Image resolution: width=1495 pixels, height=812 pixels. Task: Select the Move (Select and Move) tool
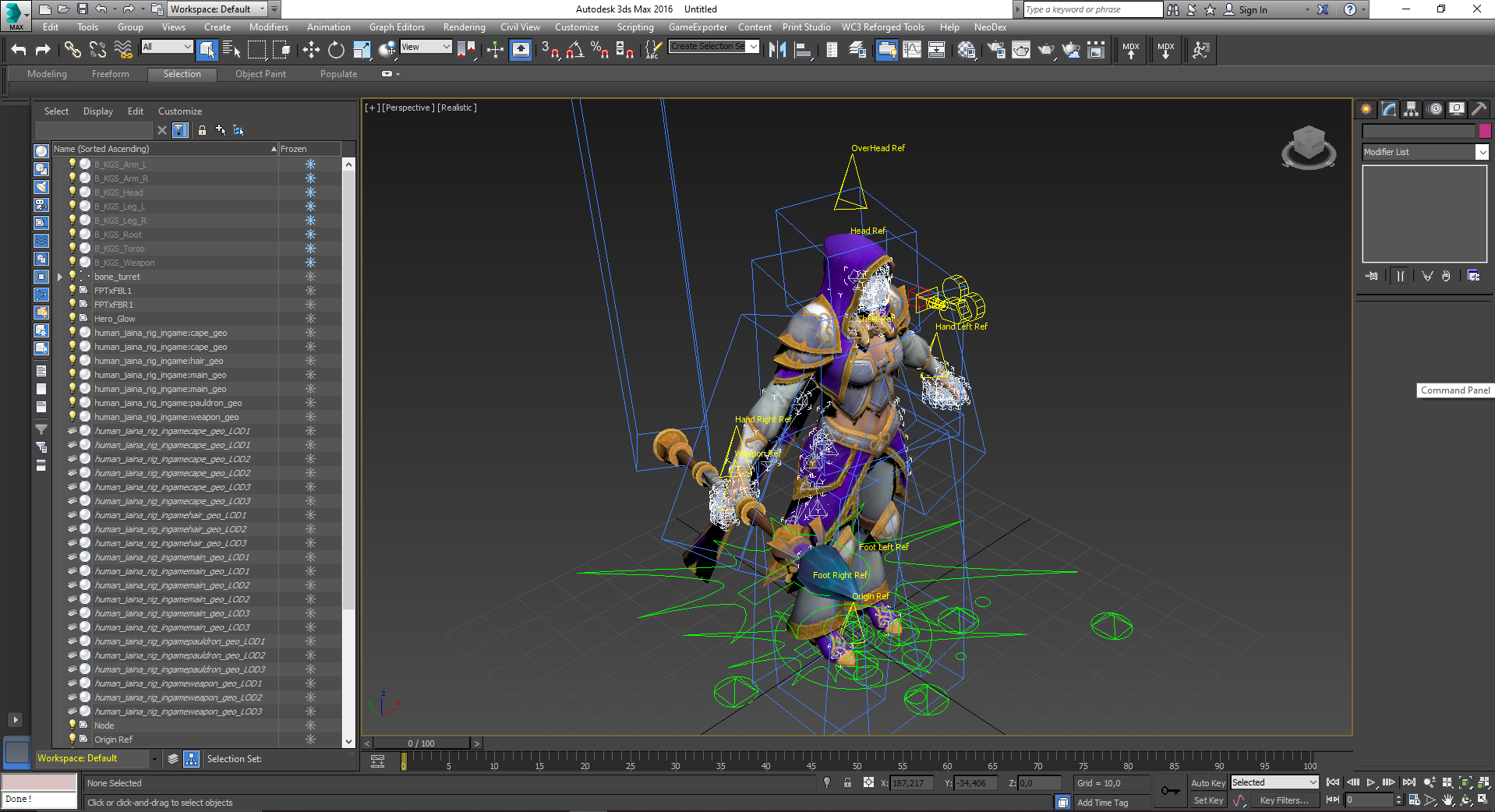pyautogui.click(x=311, y=50)
